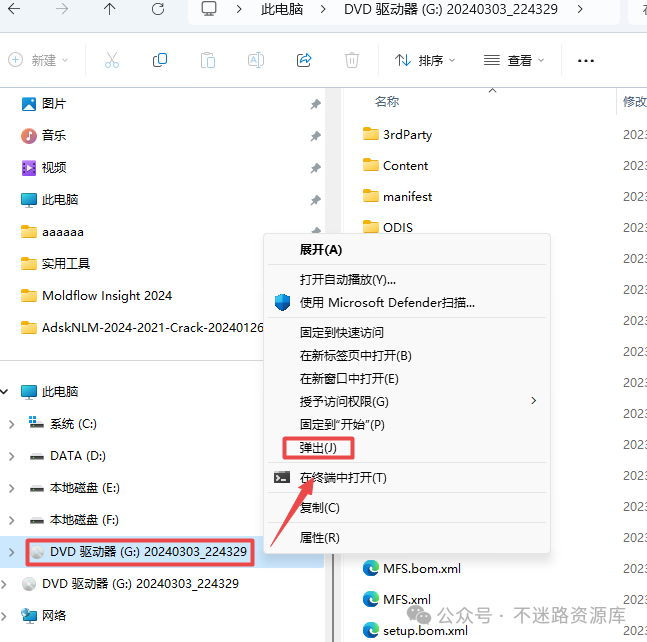The height and width of the screenshot is (642, 647).
Task: Open AdskNLM-2024-2021-Crack folder in sidebar
Action: (142, 328)
